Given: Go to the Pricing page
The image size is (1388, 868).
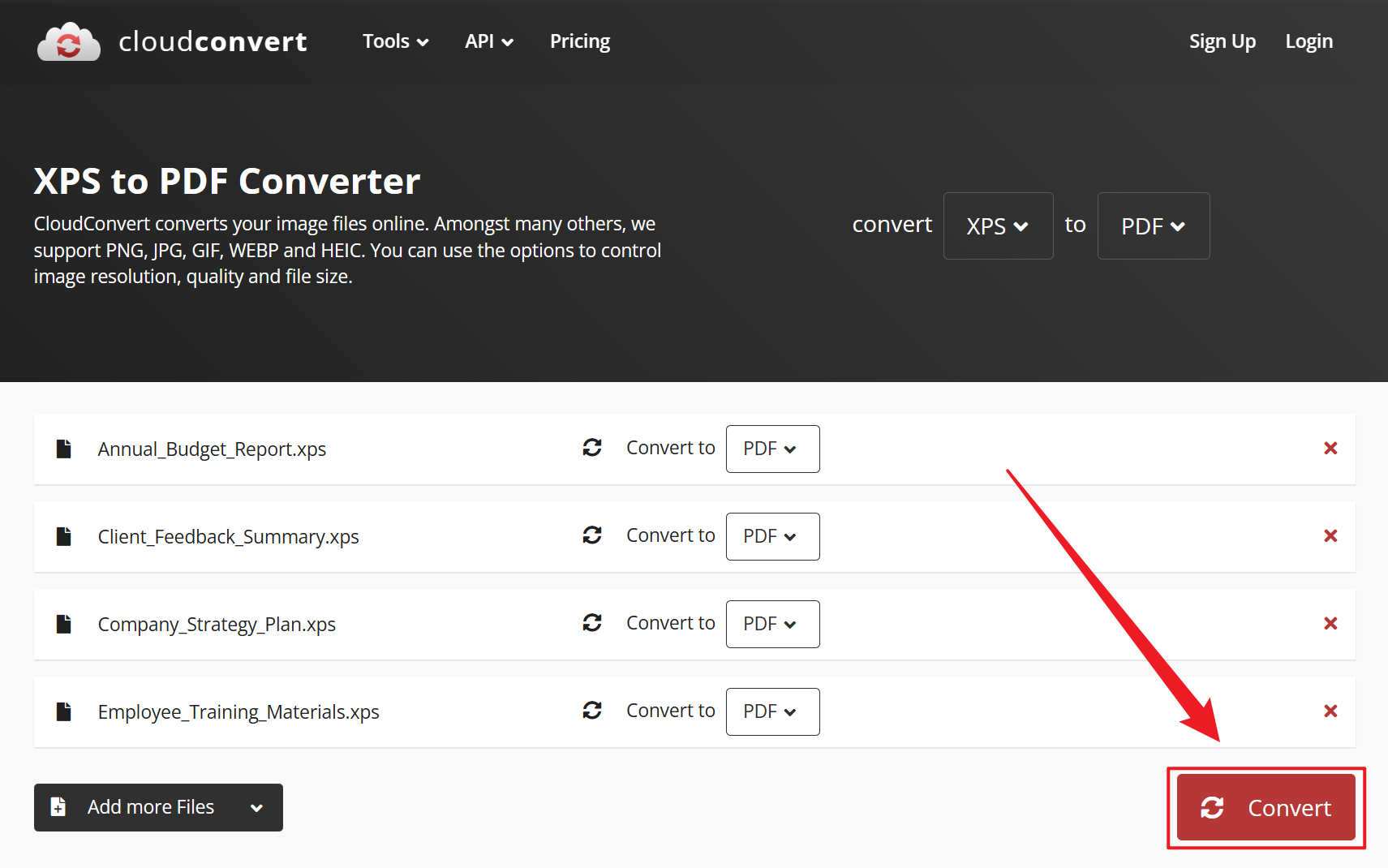Looking at the screenshot, I should click(x=579, y=41).
